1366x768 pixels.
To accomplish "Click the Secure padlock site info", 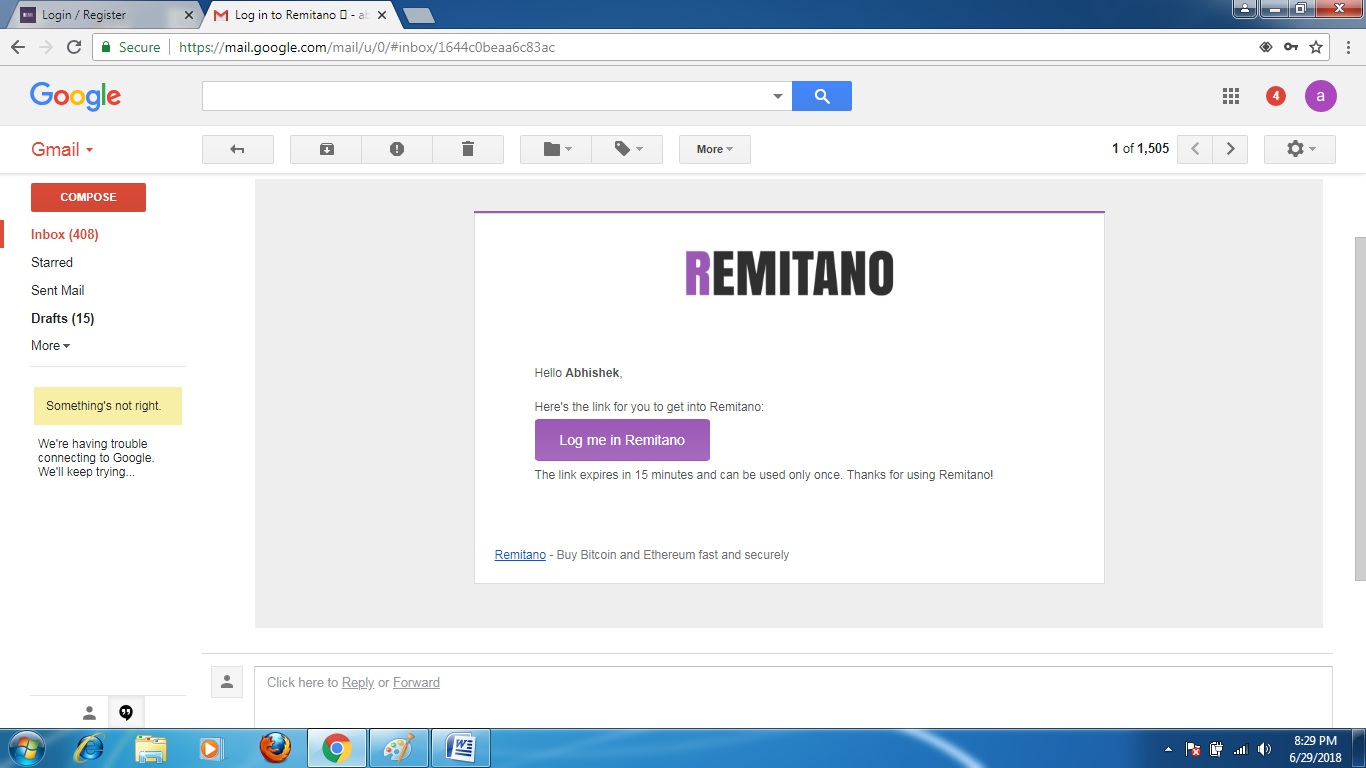I will [131, 47].
